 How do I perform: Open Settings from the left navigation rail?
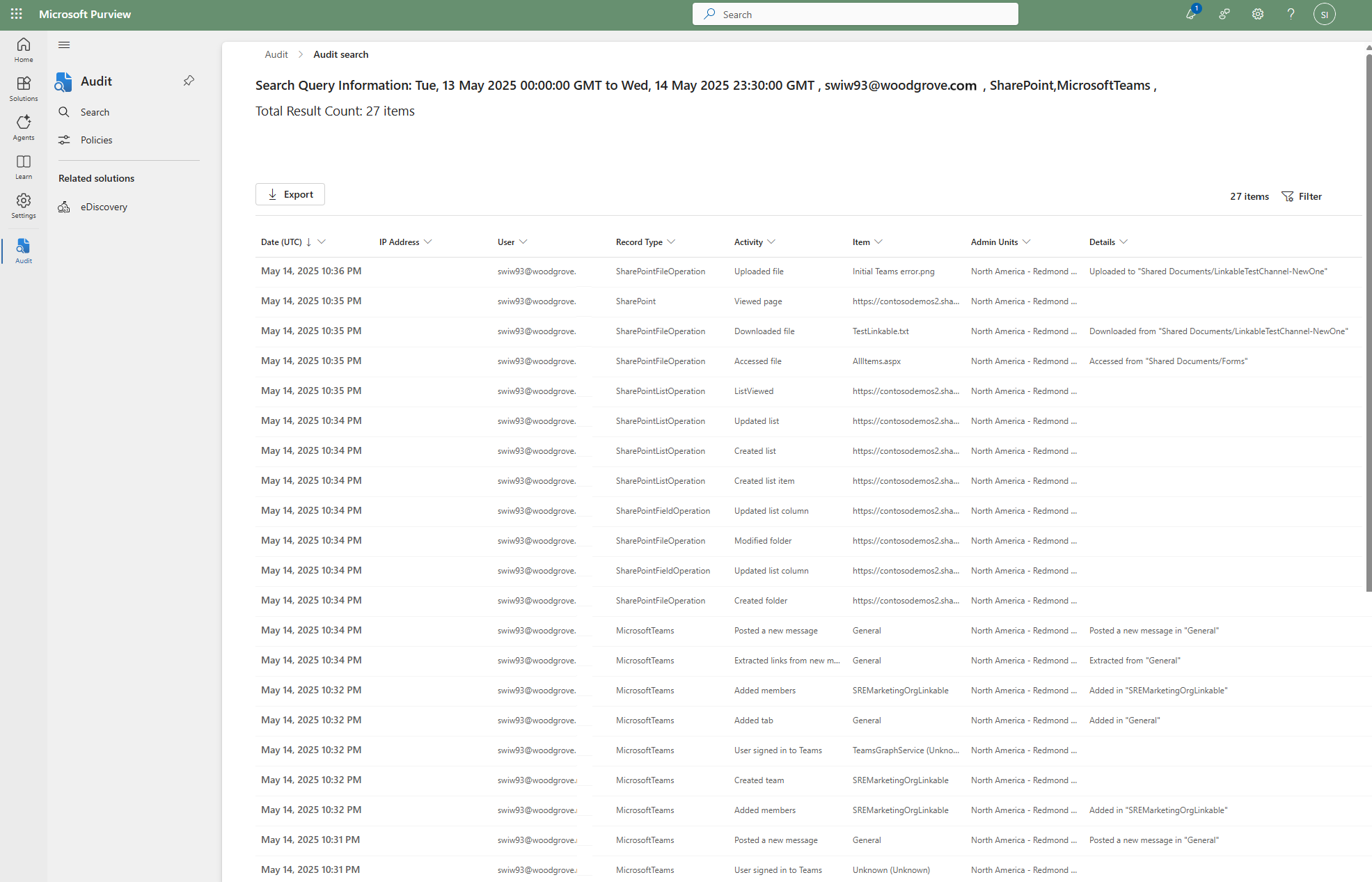pos(23,205)
